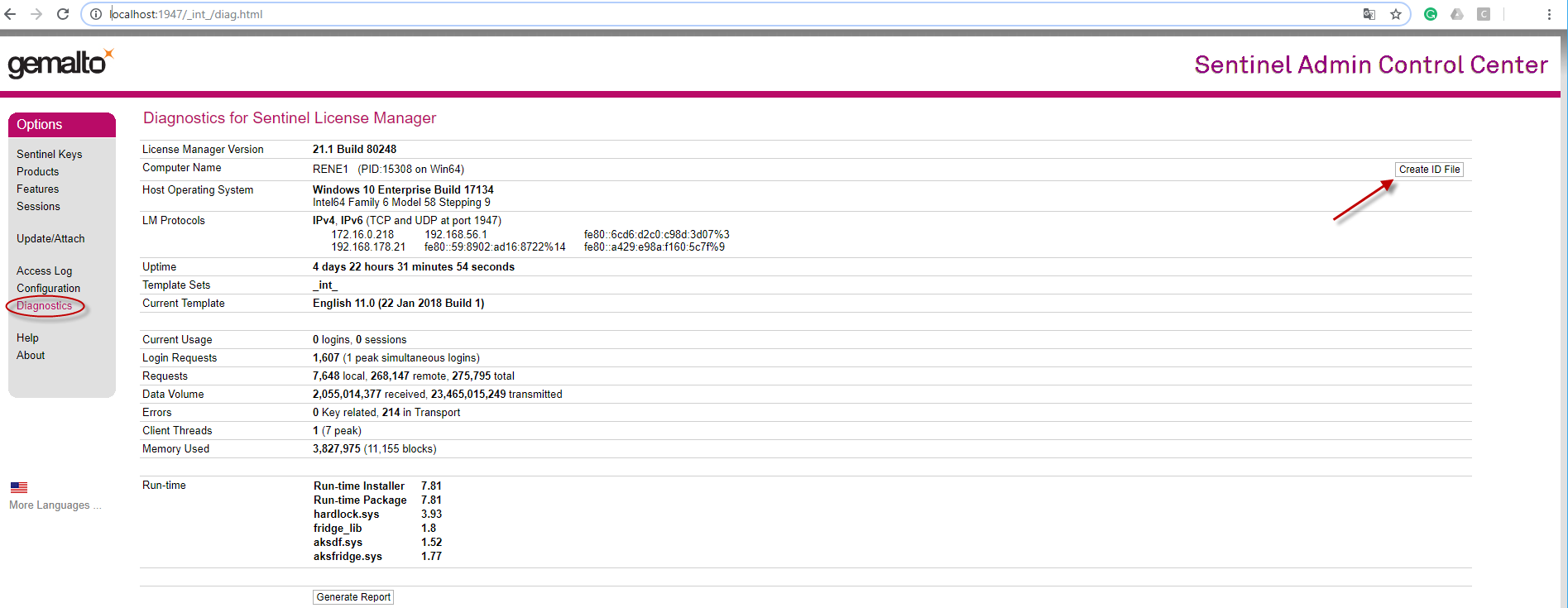1568x608 pixels.
Task: Reload the diagnostics page
Action: (x=63, y=14)
